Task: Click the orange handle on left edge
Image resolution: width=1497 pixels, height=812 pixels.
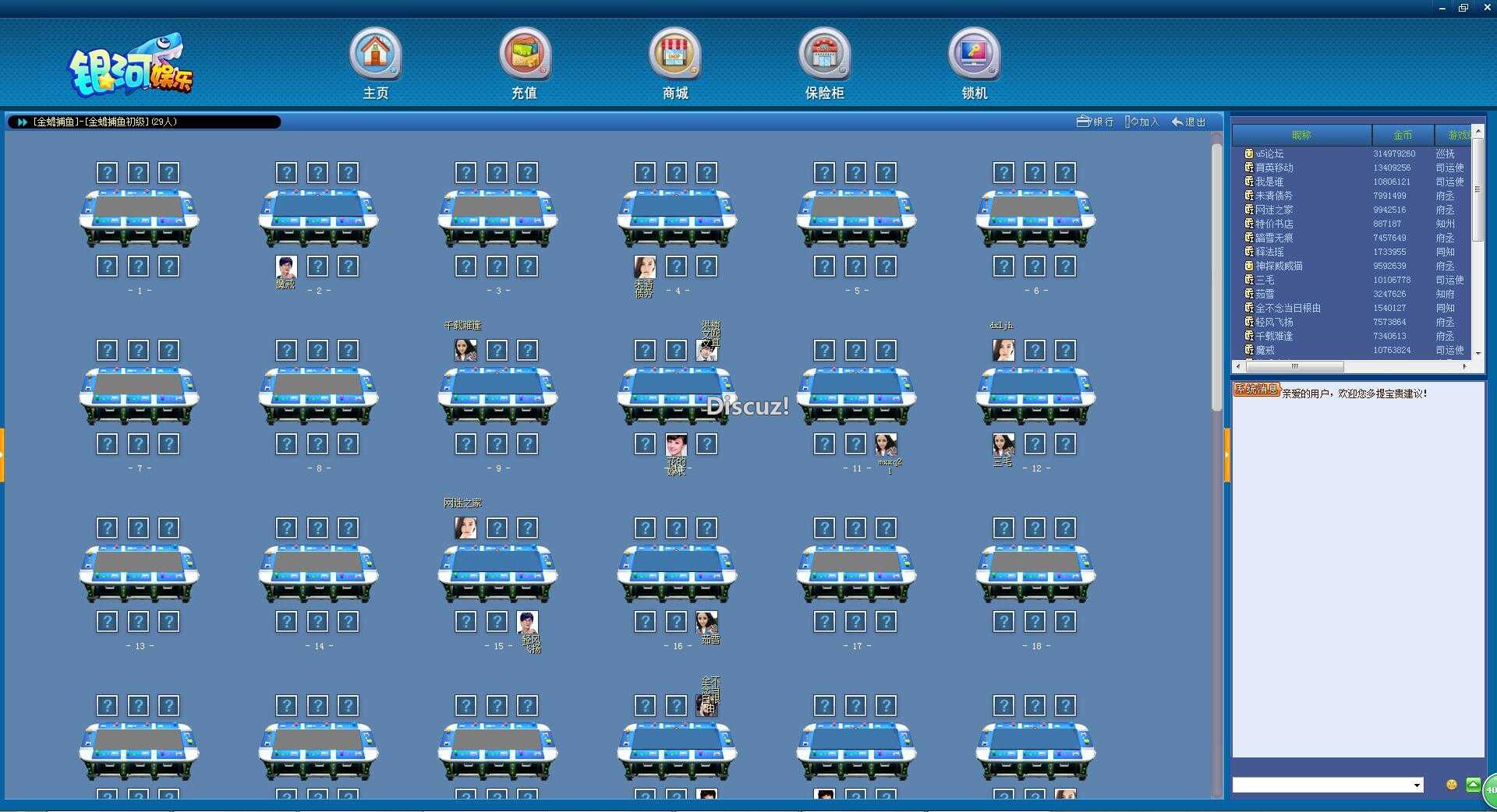Action: (2, 454)
